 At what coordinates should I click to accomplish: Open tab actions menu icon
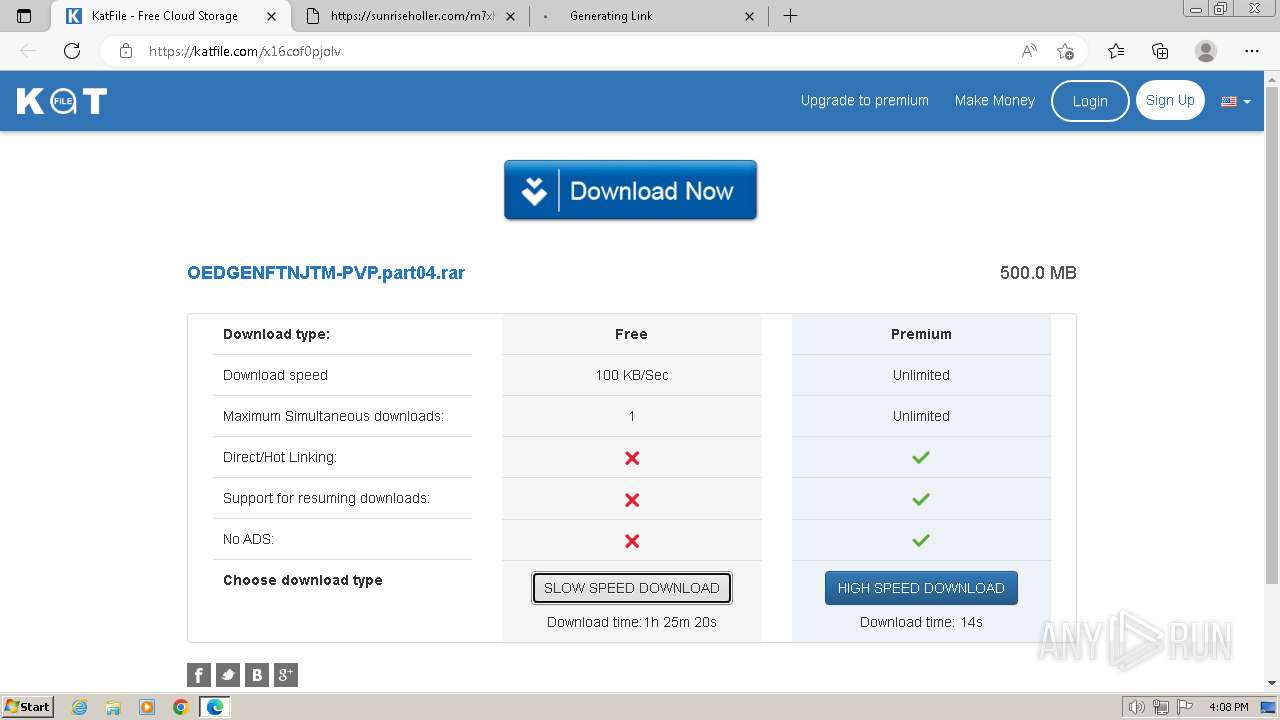pos(24,16)
